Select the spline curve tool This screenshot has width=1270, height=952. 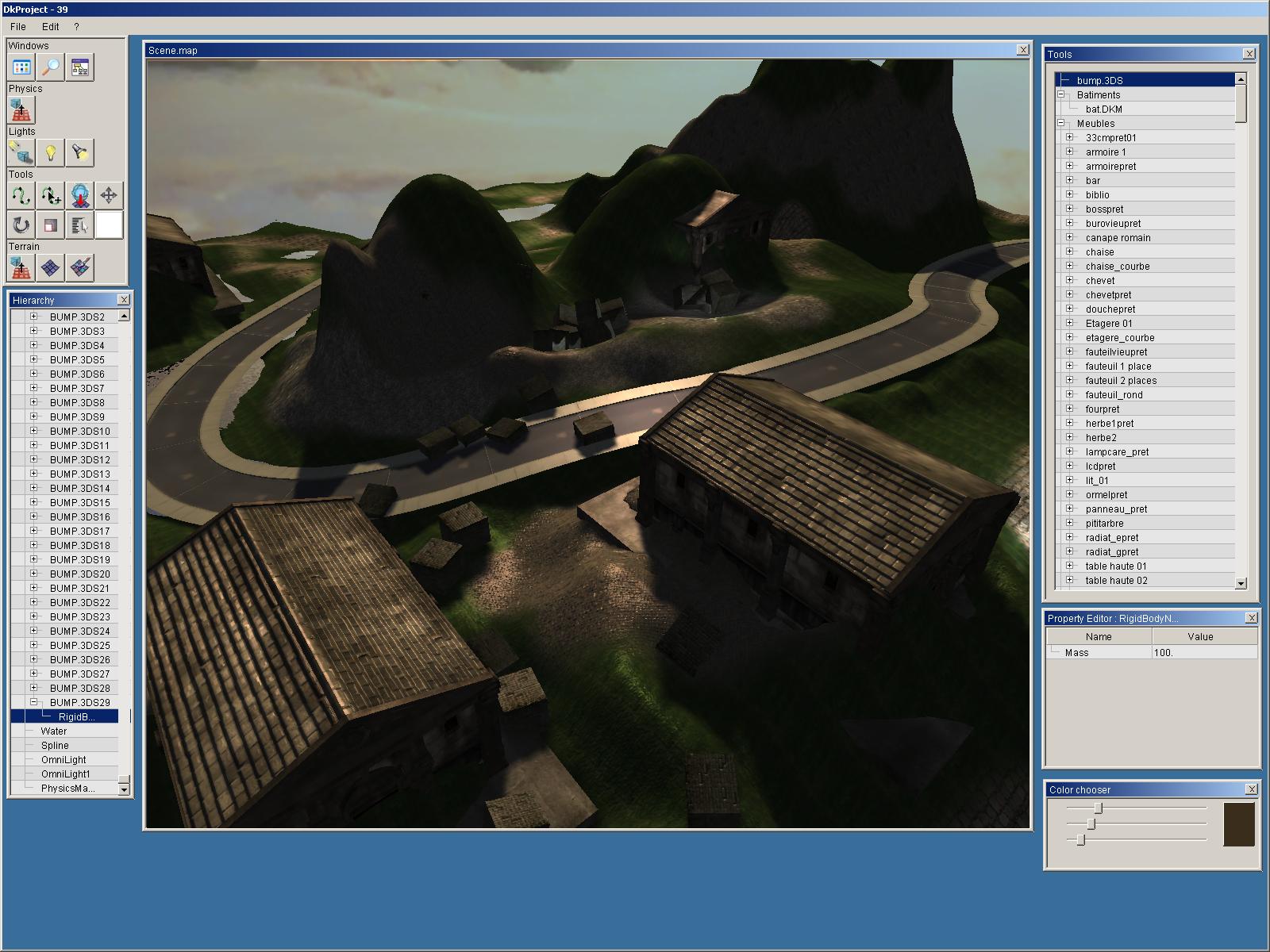[21, 195]
